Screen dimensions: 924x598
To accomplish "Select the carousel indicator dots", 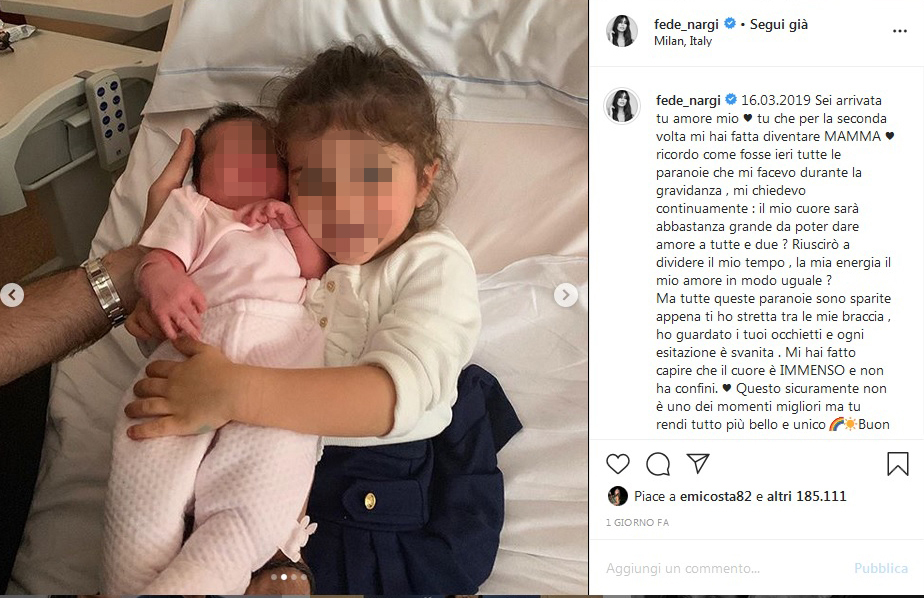I will point(289,577).
